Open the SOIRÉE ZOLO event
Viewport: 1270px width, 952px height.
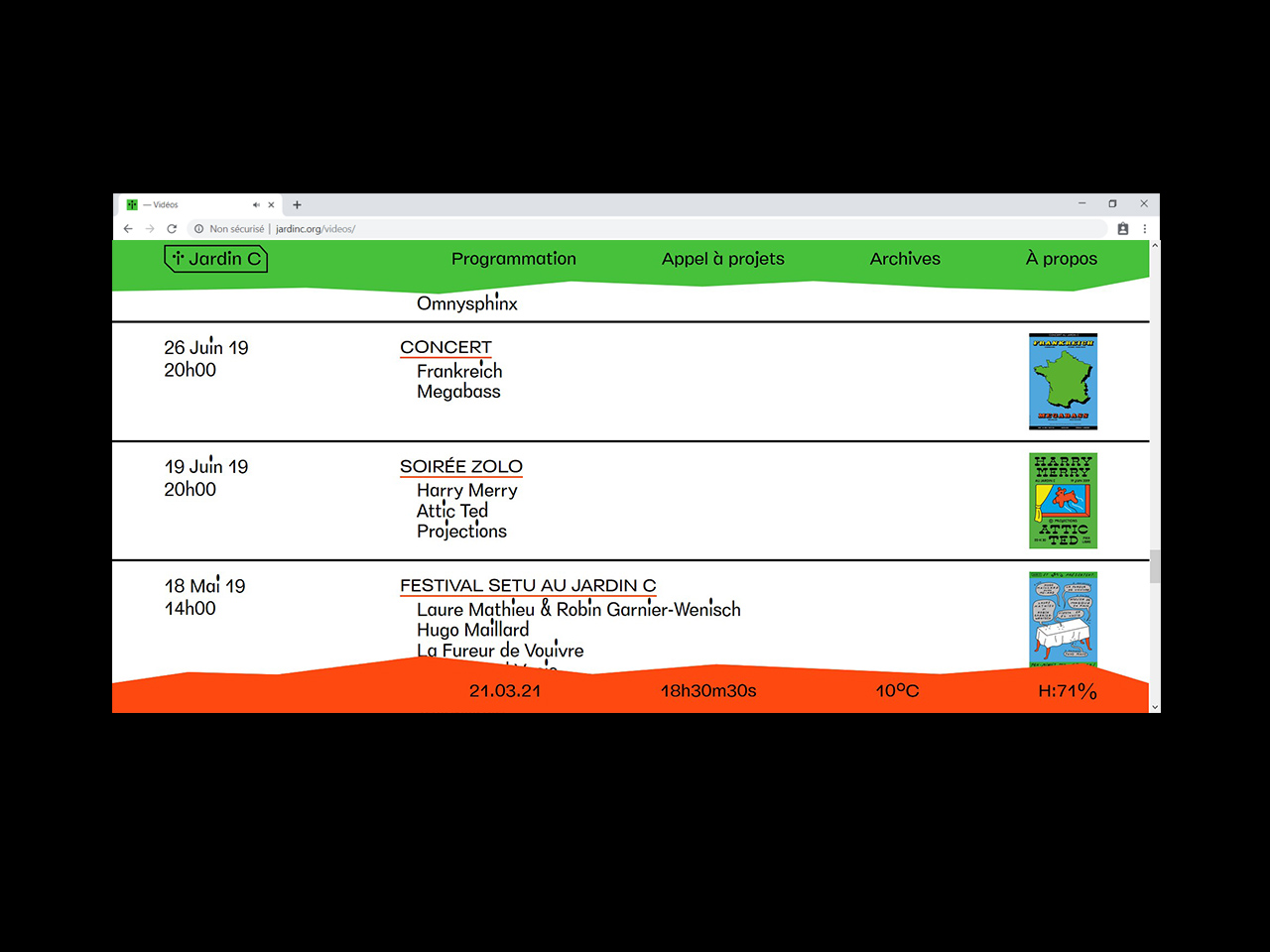click(460, 466)
